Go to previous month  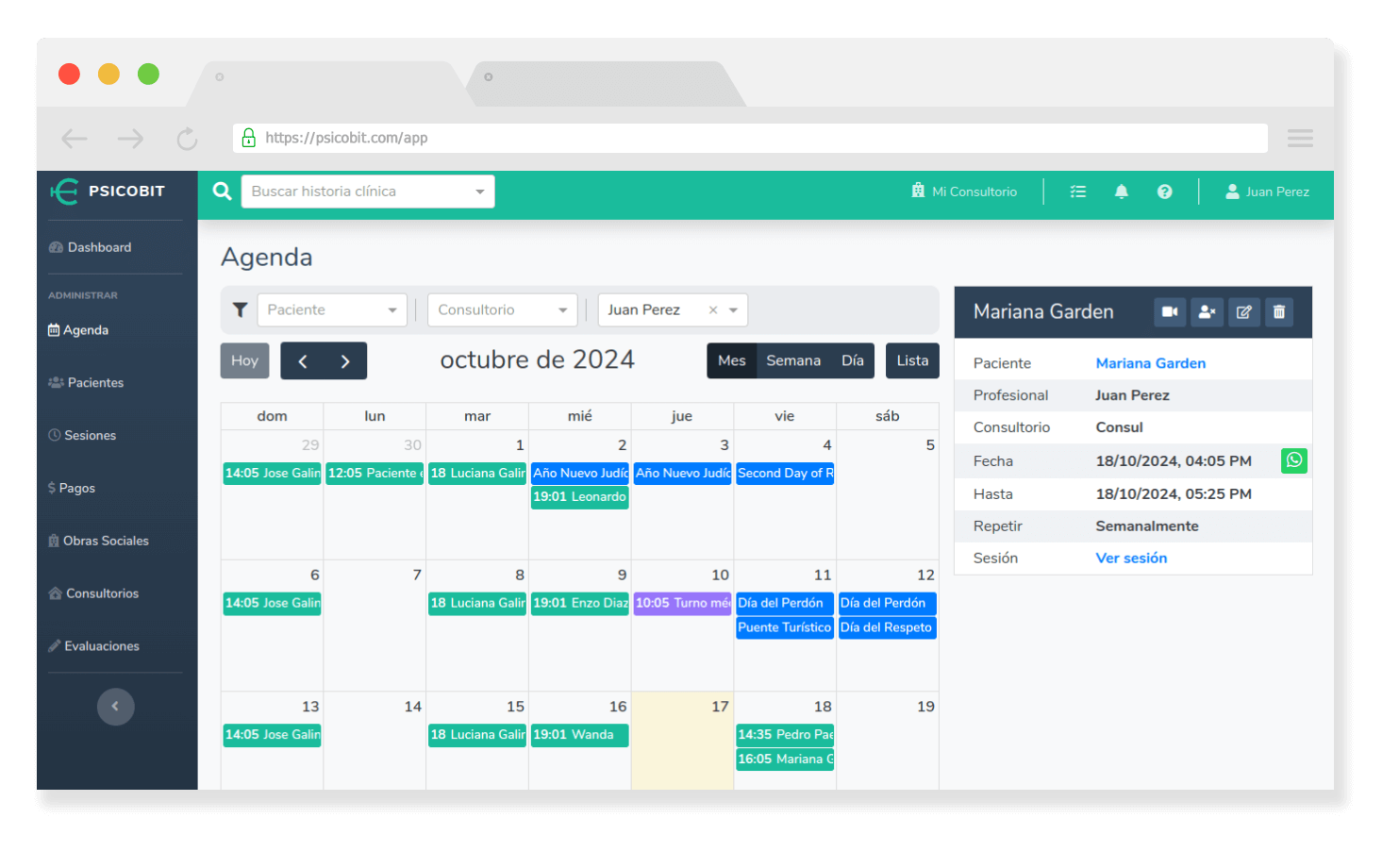pyautogui.click(x=302, y=361)
